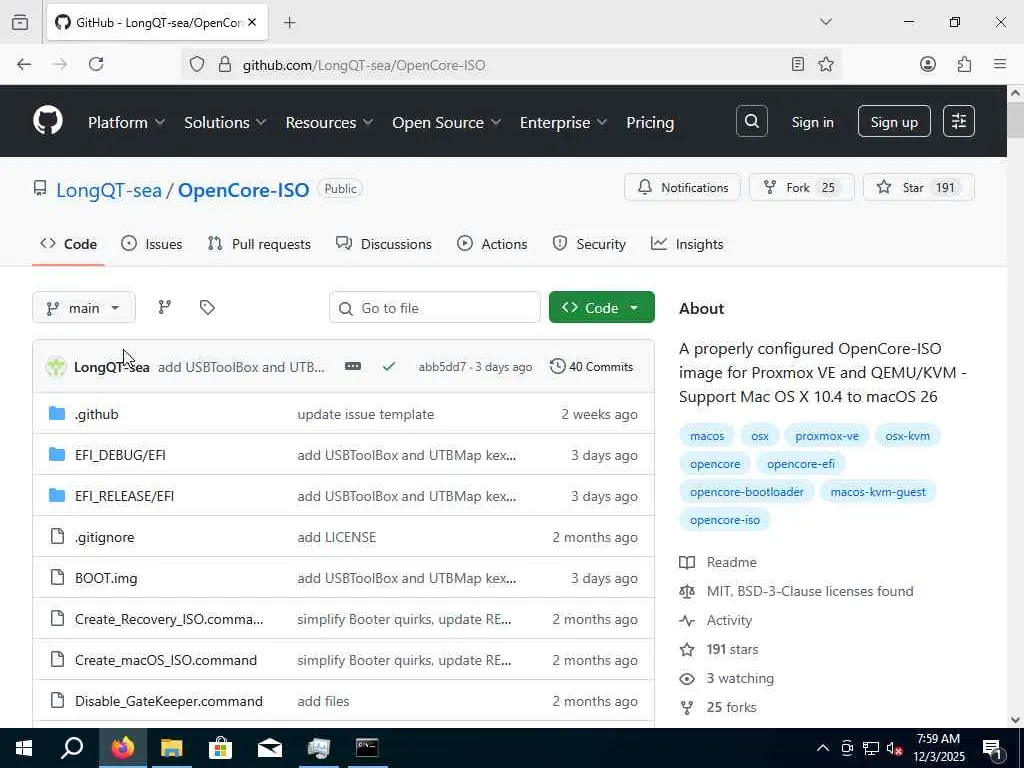
Task: View branches via the branch icon
Action: point(165,308)
